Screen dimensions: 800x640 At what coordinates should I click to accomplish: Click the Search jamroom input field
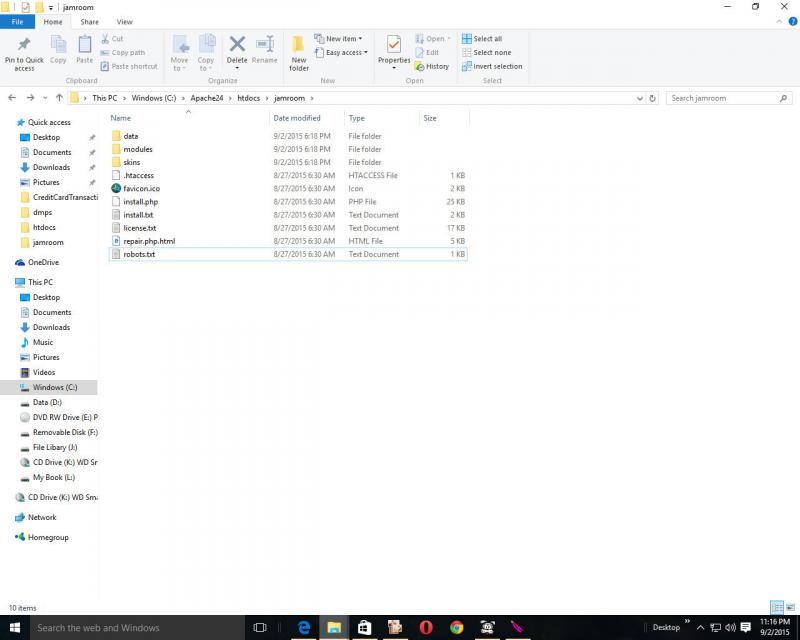(x=725, y=98)
